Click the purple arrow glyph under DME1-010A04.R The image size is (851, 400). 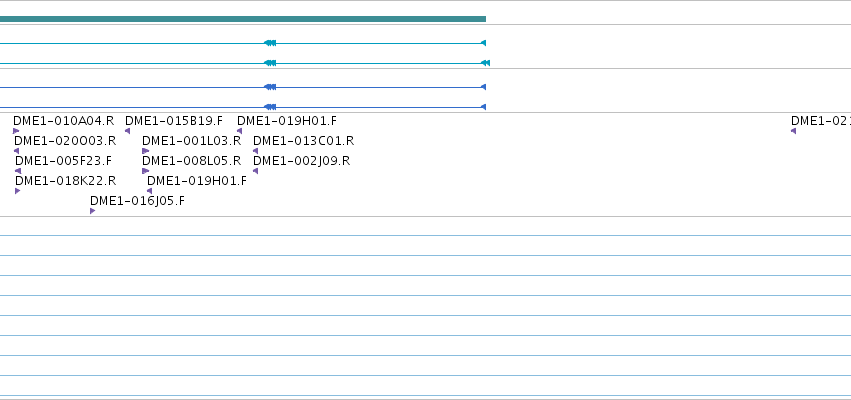16,131
